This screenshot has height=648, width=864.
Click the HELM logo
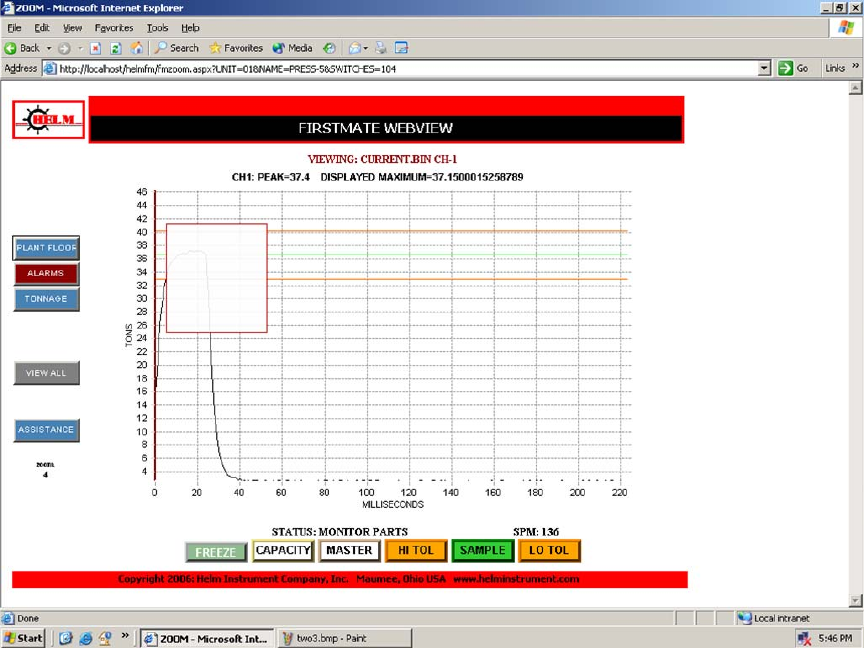click(48, 120)
